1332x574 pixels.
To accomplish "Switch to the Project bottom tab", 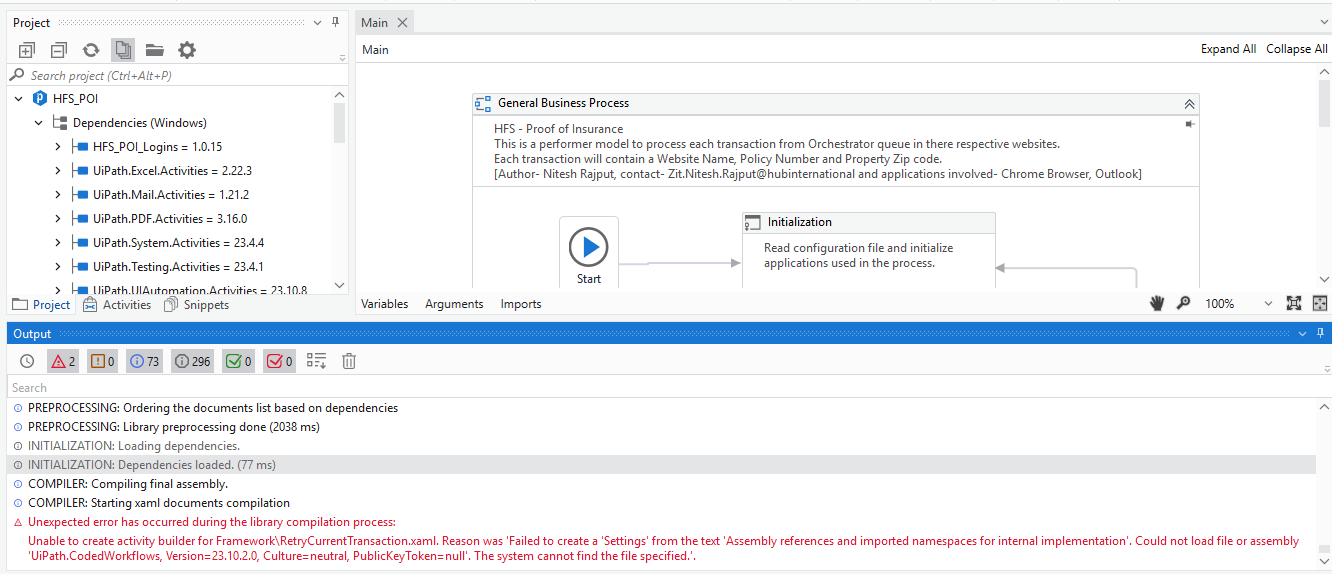I will (x=41, y=305).
